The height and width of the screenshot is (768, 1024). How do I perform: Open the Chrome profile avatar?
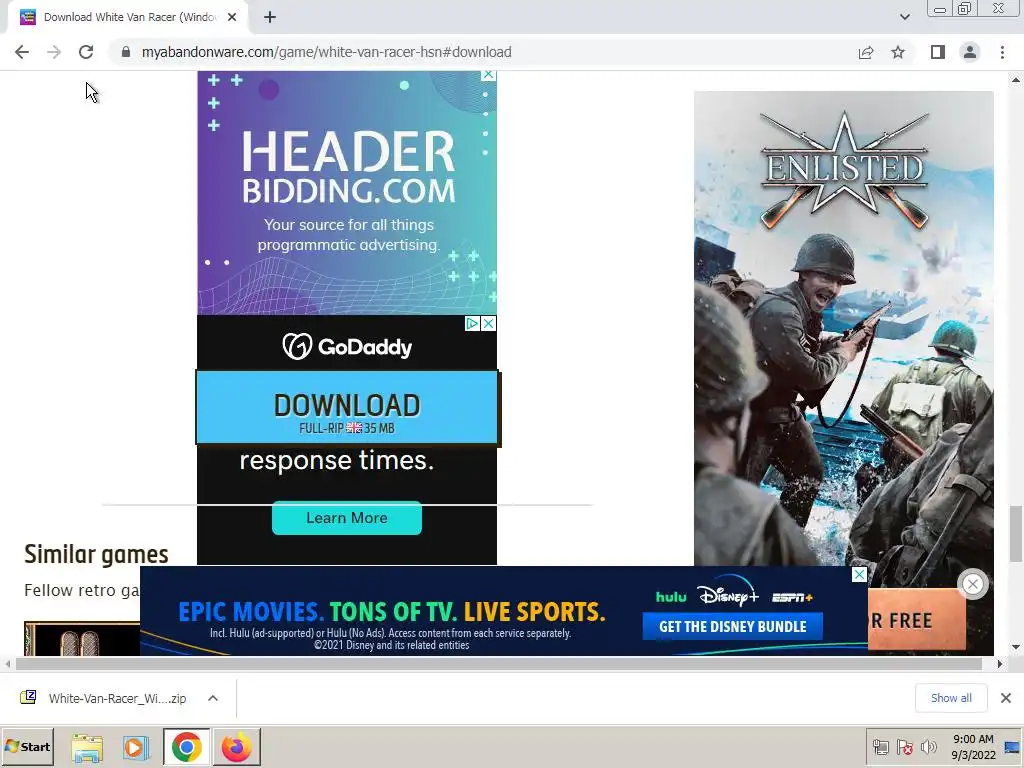pos(970,52)
